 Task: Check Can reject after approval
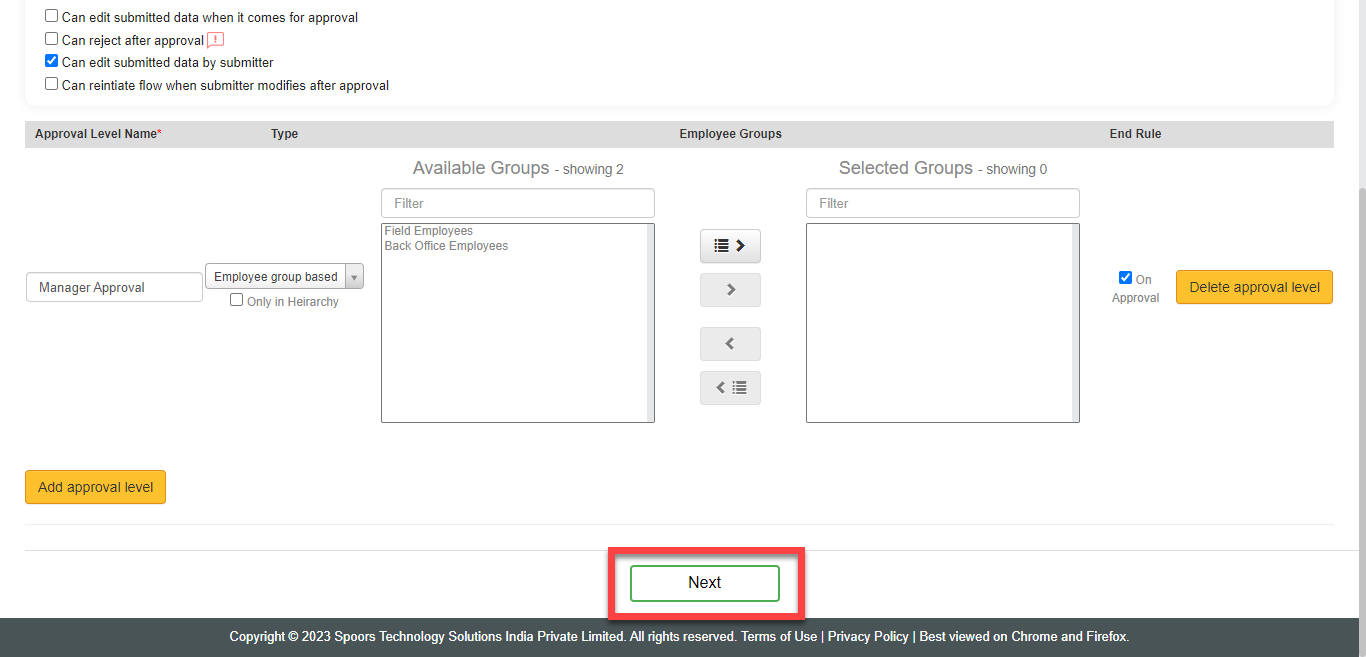pyautogui.click(x=52, y=39)
